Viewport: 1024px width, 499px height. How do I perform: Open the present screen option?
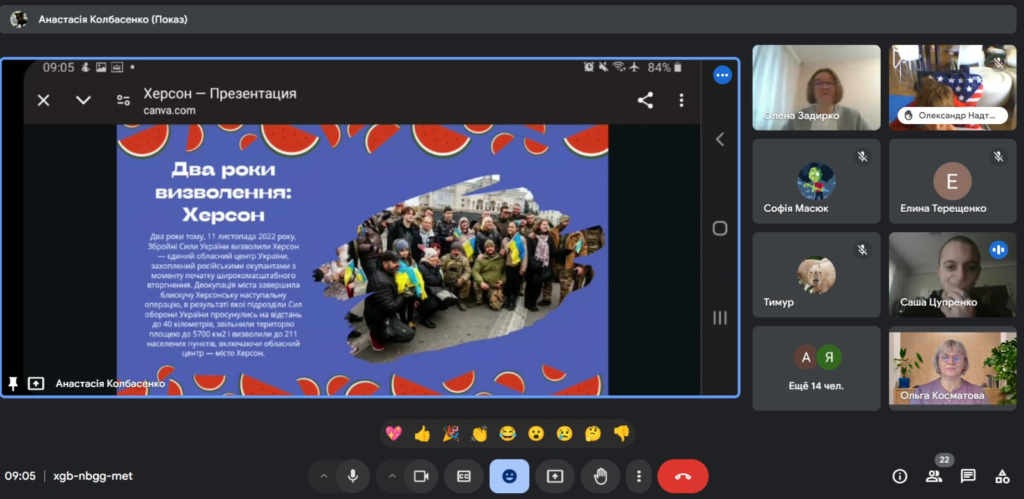555,476
